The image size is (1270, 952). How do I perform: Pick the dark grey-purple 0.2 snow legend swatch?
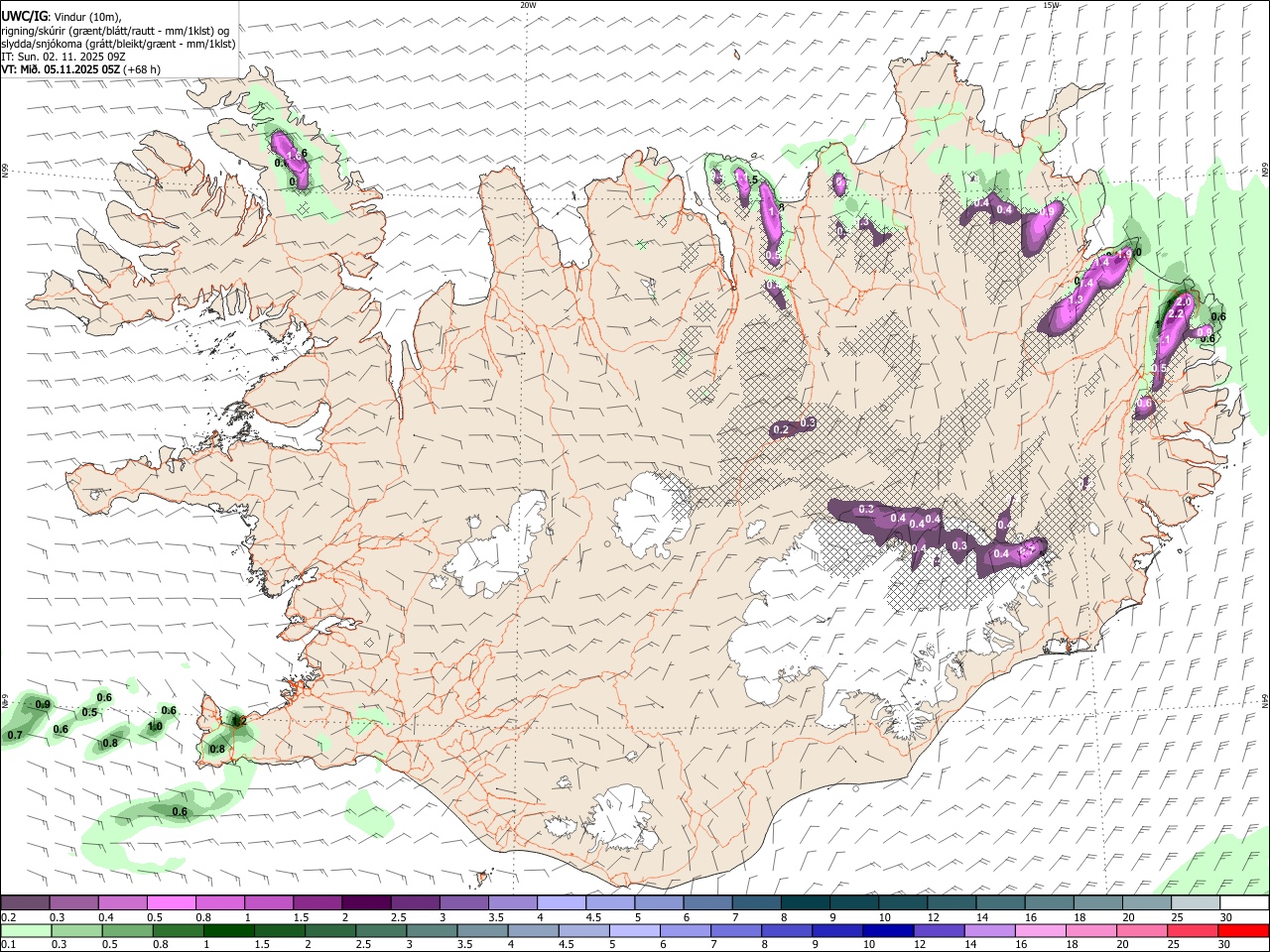(25, 902)
